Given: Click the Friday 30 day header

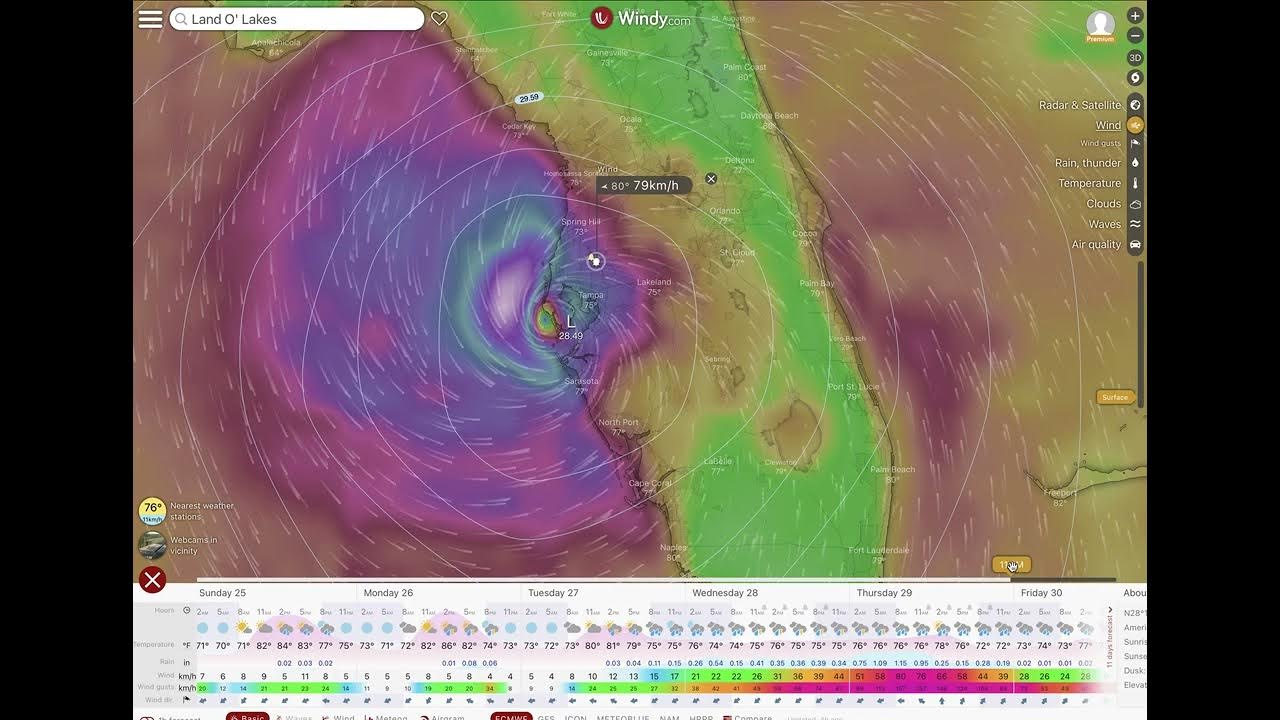Looking at the screenshot, I should pyautogui.click(x=1041, y=593).
